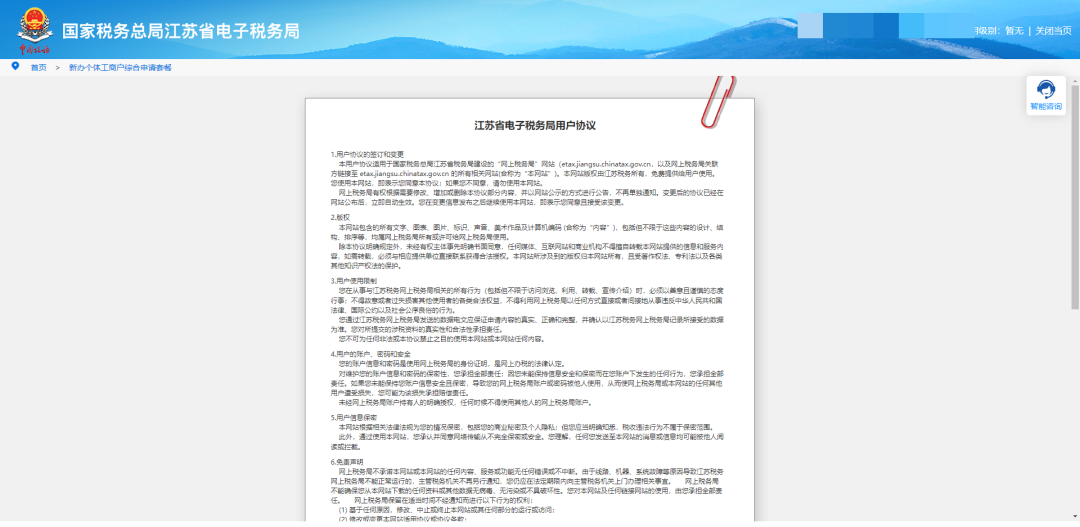Click section heading 6.免责声明
Screen dimensions: 1080x527
pyautogui.click(x=346, y=462)
